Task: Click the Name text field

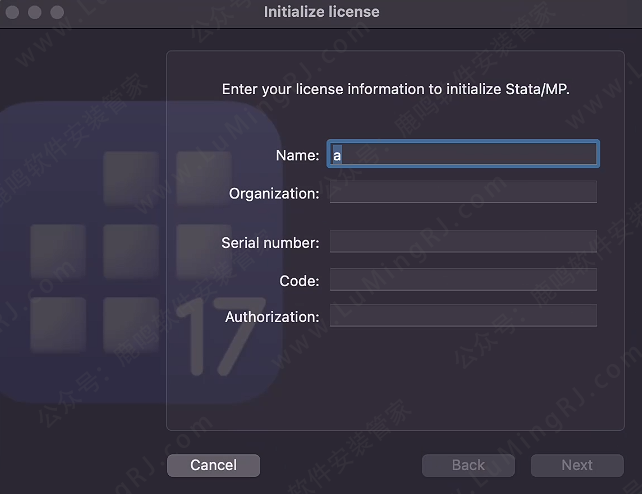Action: pos(463,154)
